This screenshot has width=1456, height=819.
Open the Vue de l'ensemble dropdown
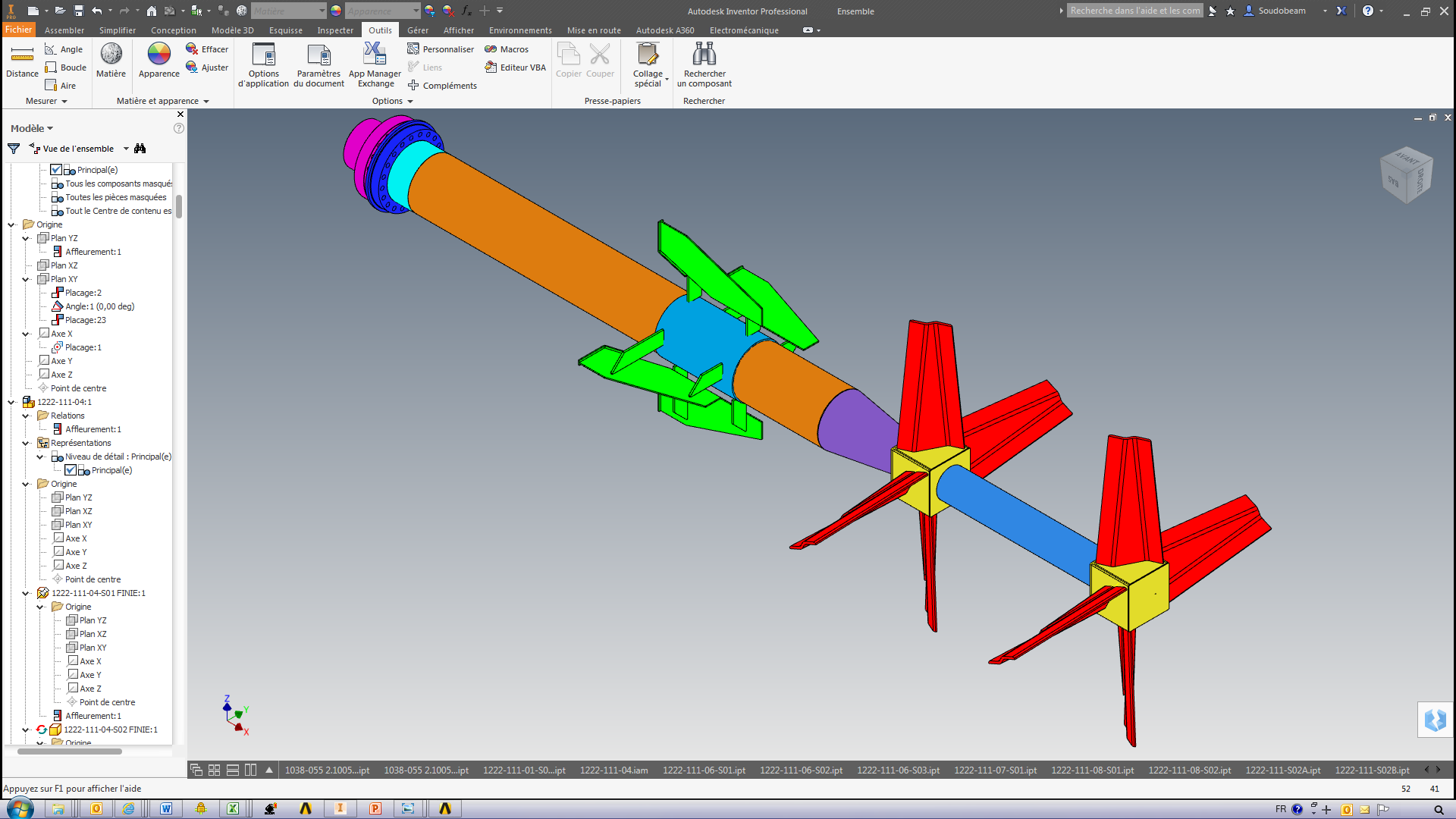coord(127,149)
